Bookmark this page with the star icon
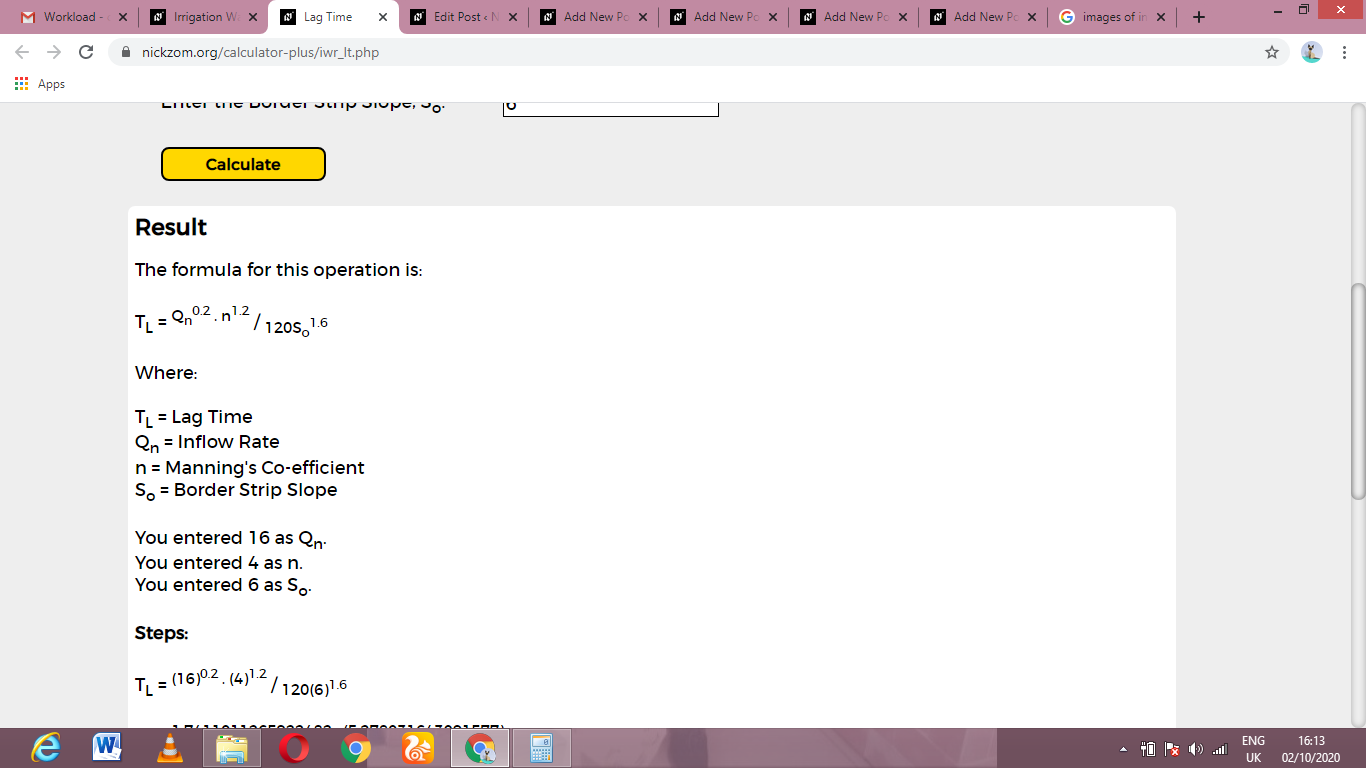This screenshot has width=1366, height=768. [1272, 52]
